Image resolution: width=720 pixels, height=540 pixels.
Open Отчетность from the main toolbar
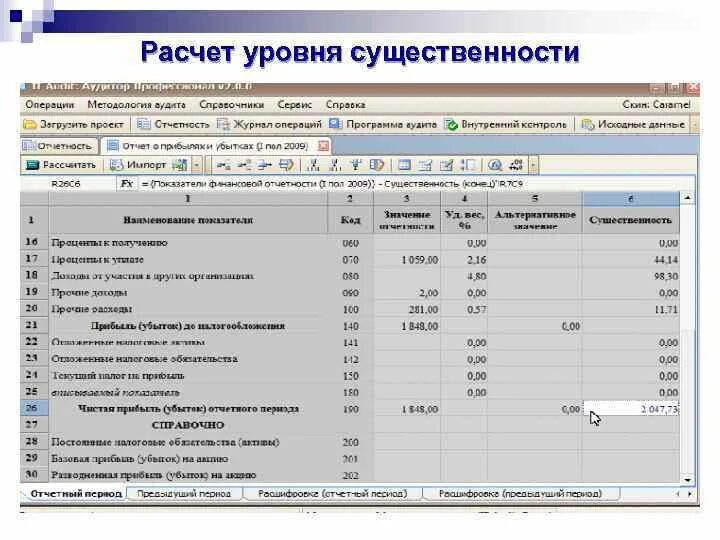click(174, 124)
